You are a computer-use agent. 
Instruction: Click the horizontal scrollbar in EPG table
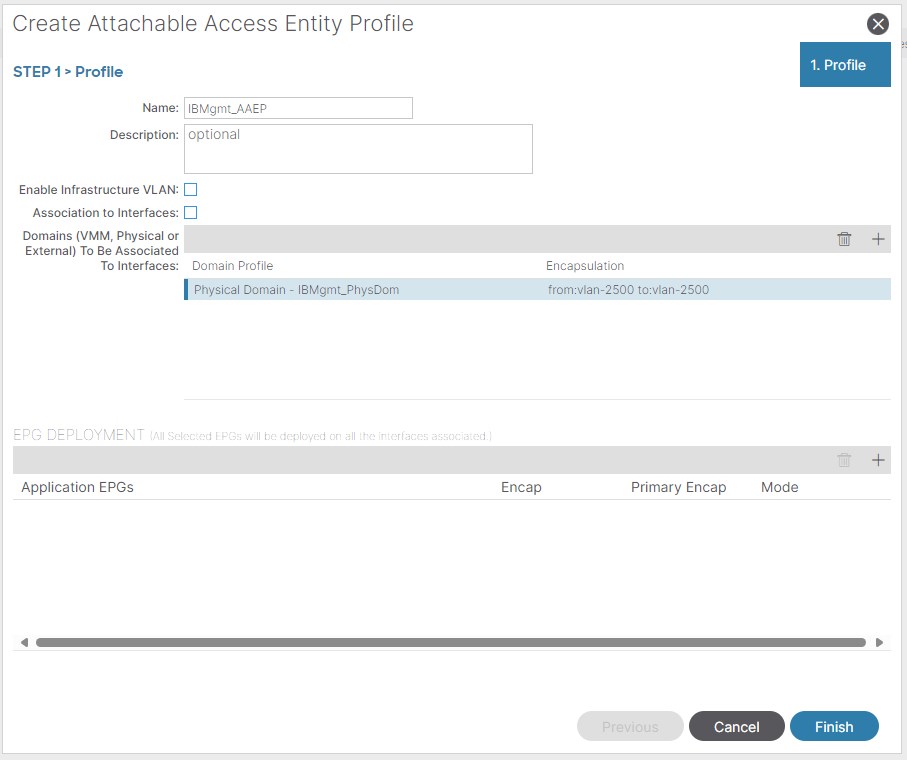(x=450, y=643)
